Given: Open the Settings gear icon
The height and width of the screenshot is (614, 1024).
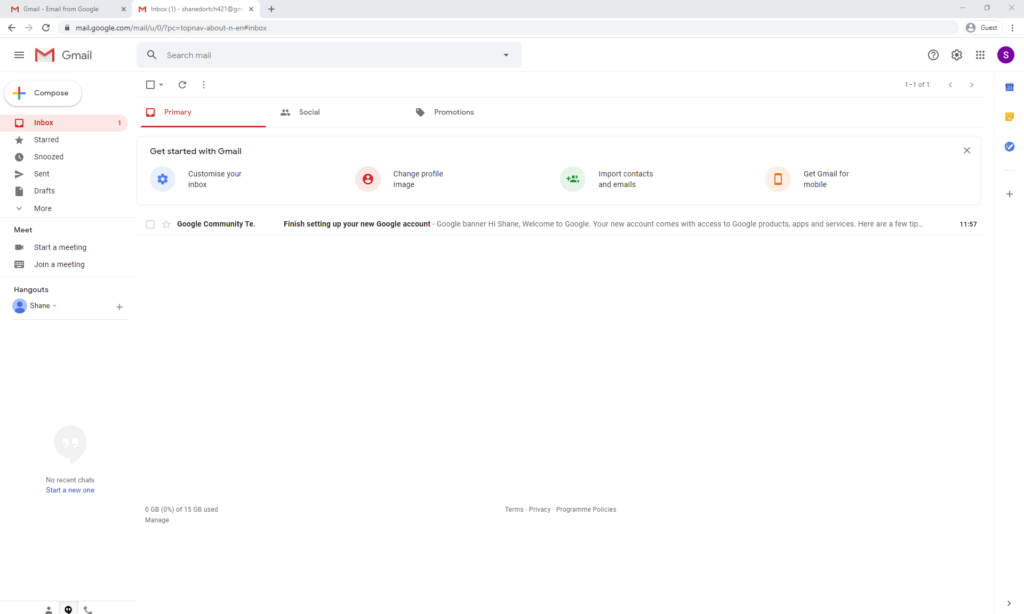Looking at the screenshot, I should tap(957, 55).
